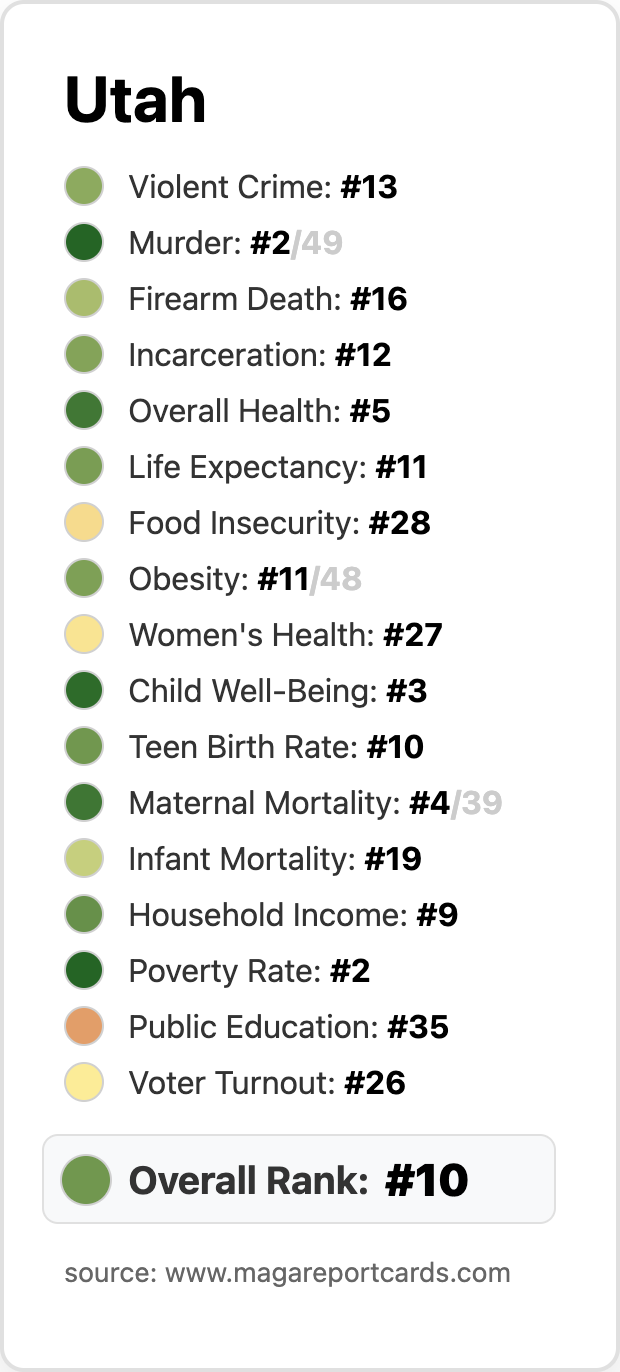The image size is (620, 1372).
Task: Click the dark green Murder indicator dot
Action: point(84,243)
